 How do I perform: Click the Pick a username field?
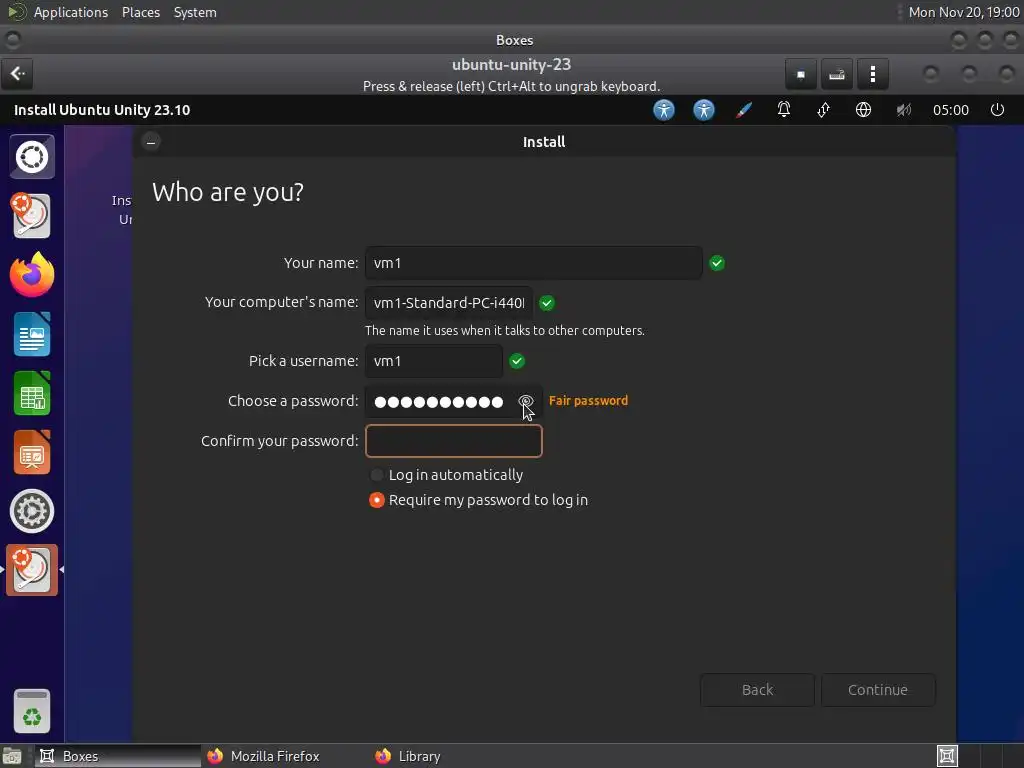click(x=434, y=361)
